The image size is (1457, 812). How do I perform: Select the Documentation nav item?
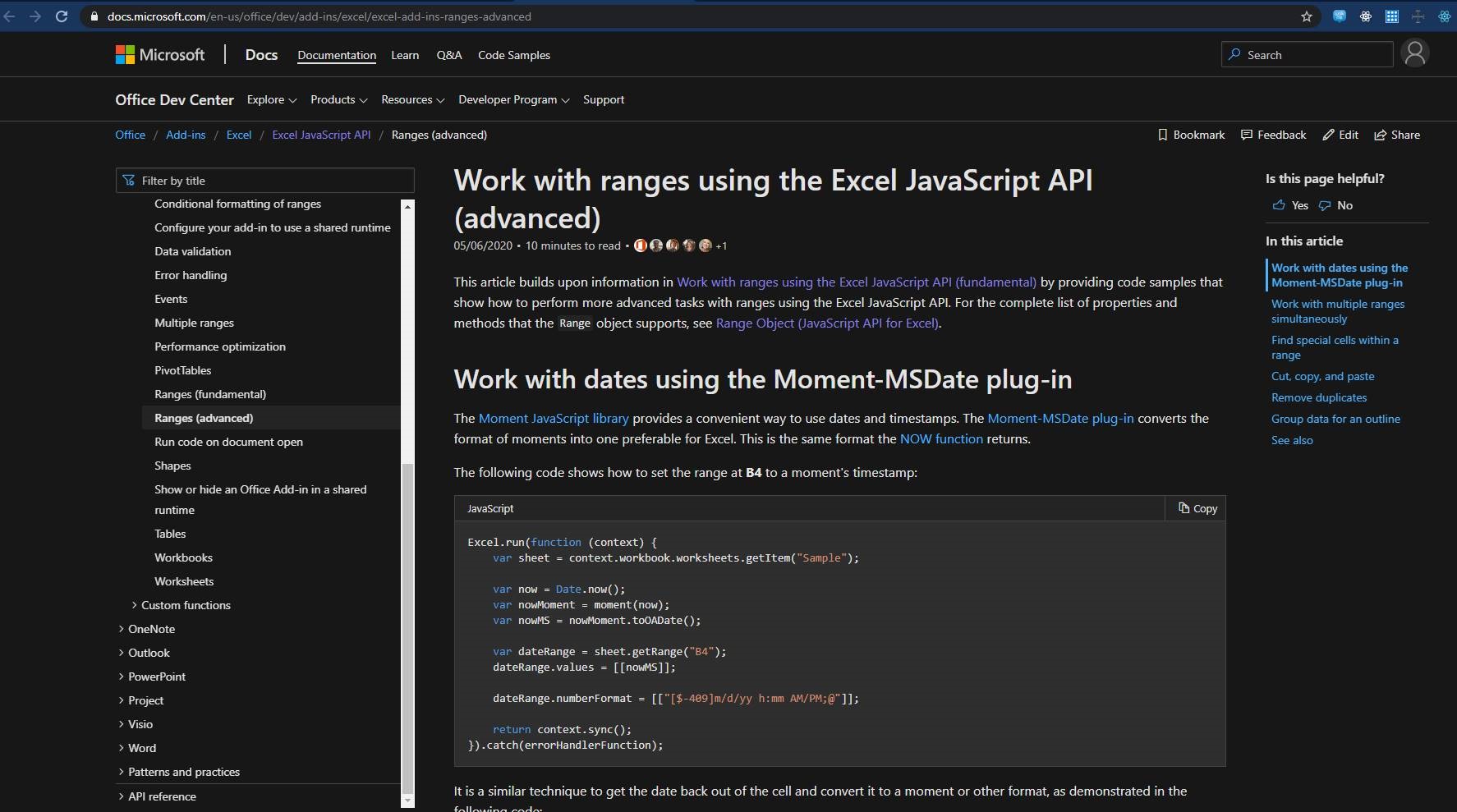tap(337, 55)
